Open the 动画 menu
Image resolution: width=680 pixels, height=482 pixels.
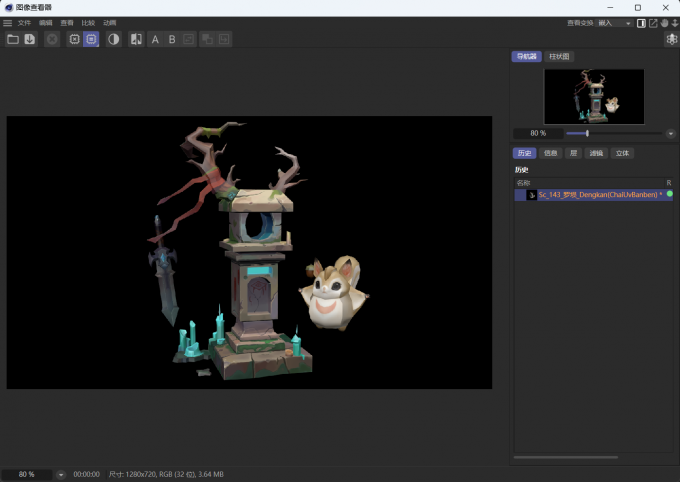click(109, 23)
